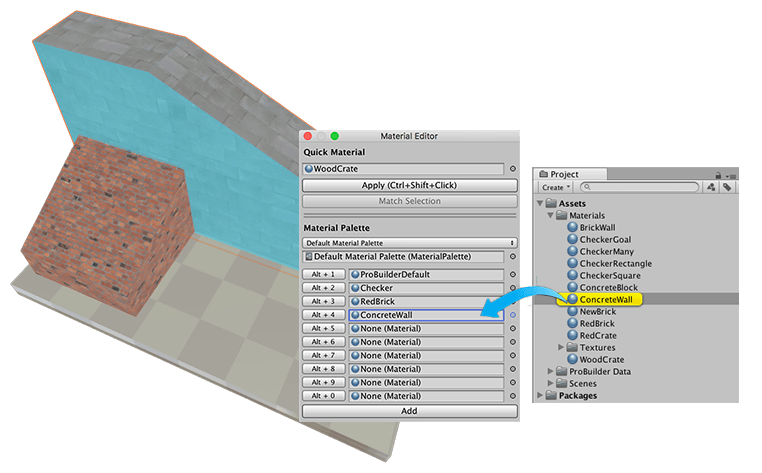Open object picker for Alt + 0 slot
Screen dimensions: 762x473
(513, 396)
